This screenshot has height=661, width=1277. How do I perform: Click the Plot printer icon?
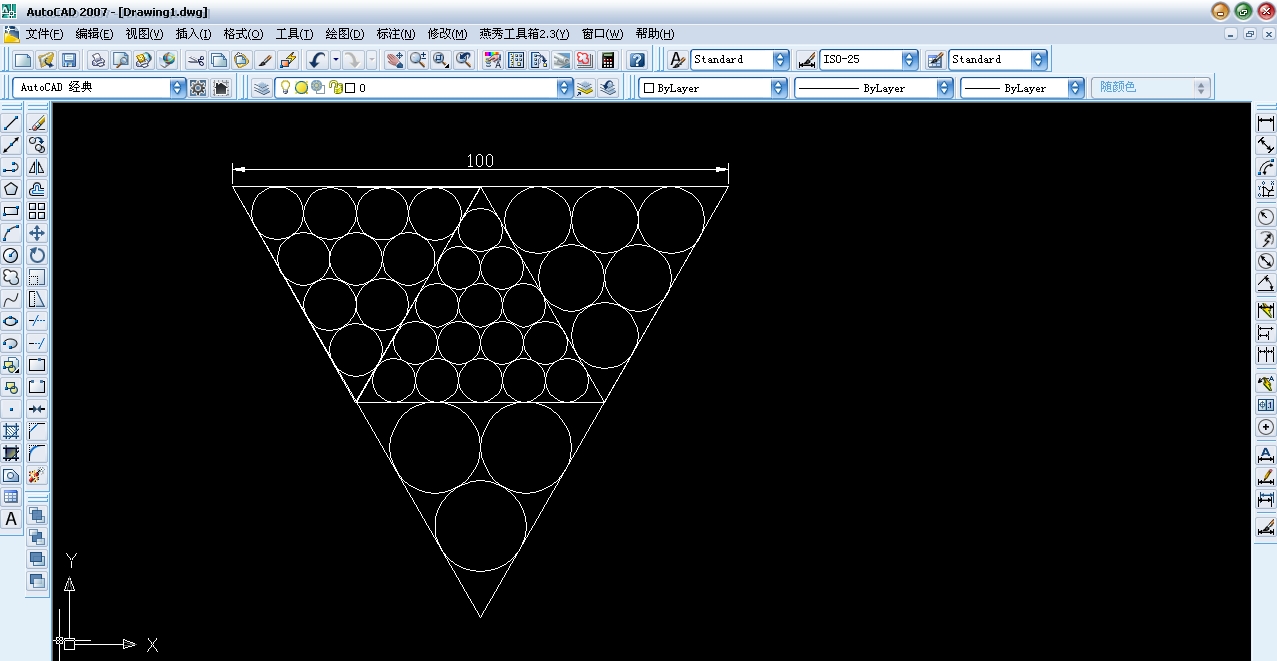pyautogui.click(x=97, y=60)
